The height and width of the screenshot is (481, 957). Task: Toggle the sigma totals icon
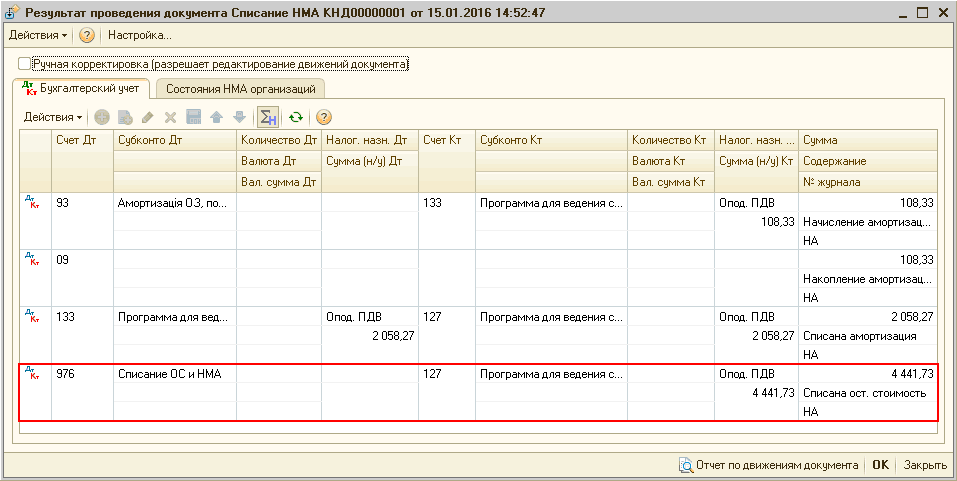coord(267,117)
